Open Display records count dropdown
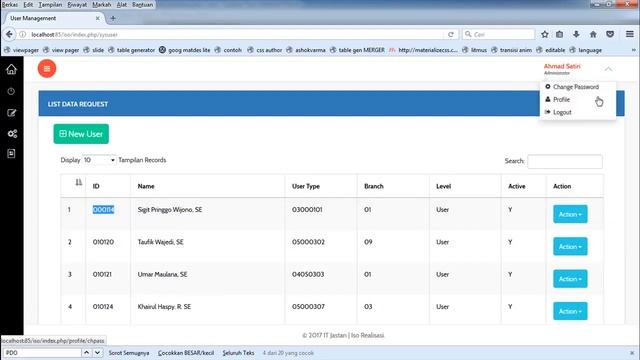This screenshot has width=640, height=360. tap(99, 160)
